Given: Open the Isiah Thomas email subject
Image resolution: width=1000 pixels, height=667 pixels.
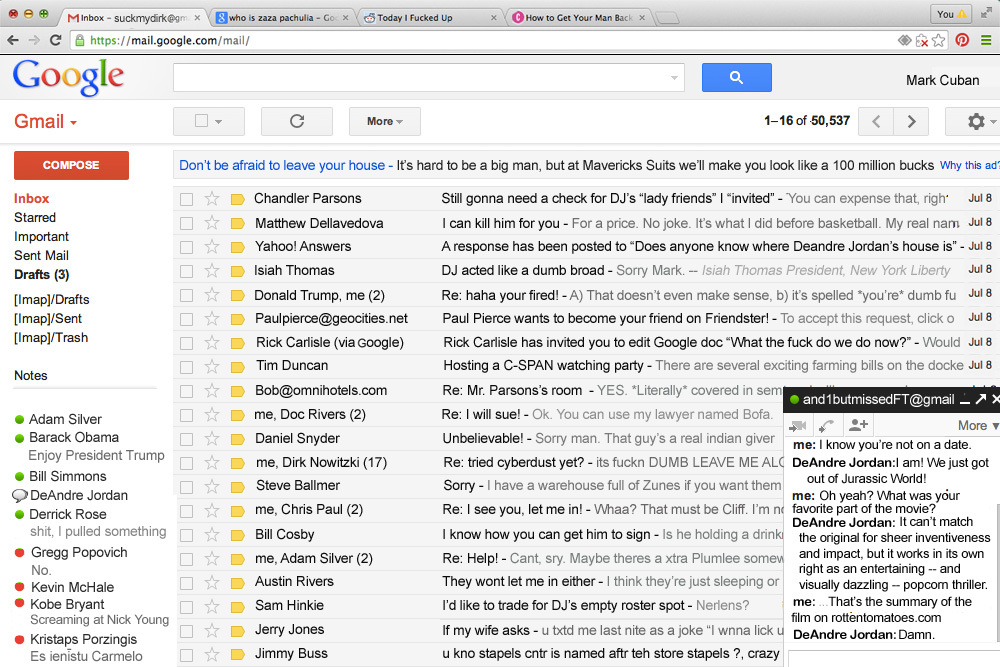Looking at the screenshot, I should click(x=523, y=271).
